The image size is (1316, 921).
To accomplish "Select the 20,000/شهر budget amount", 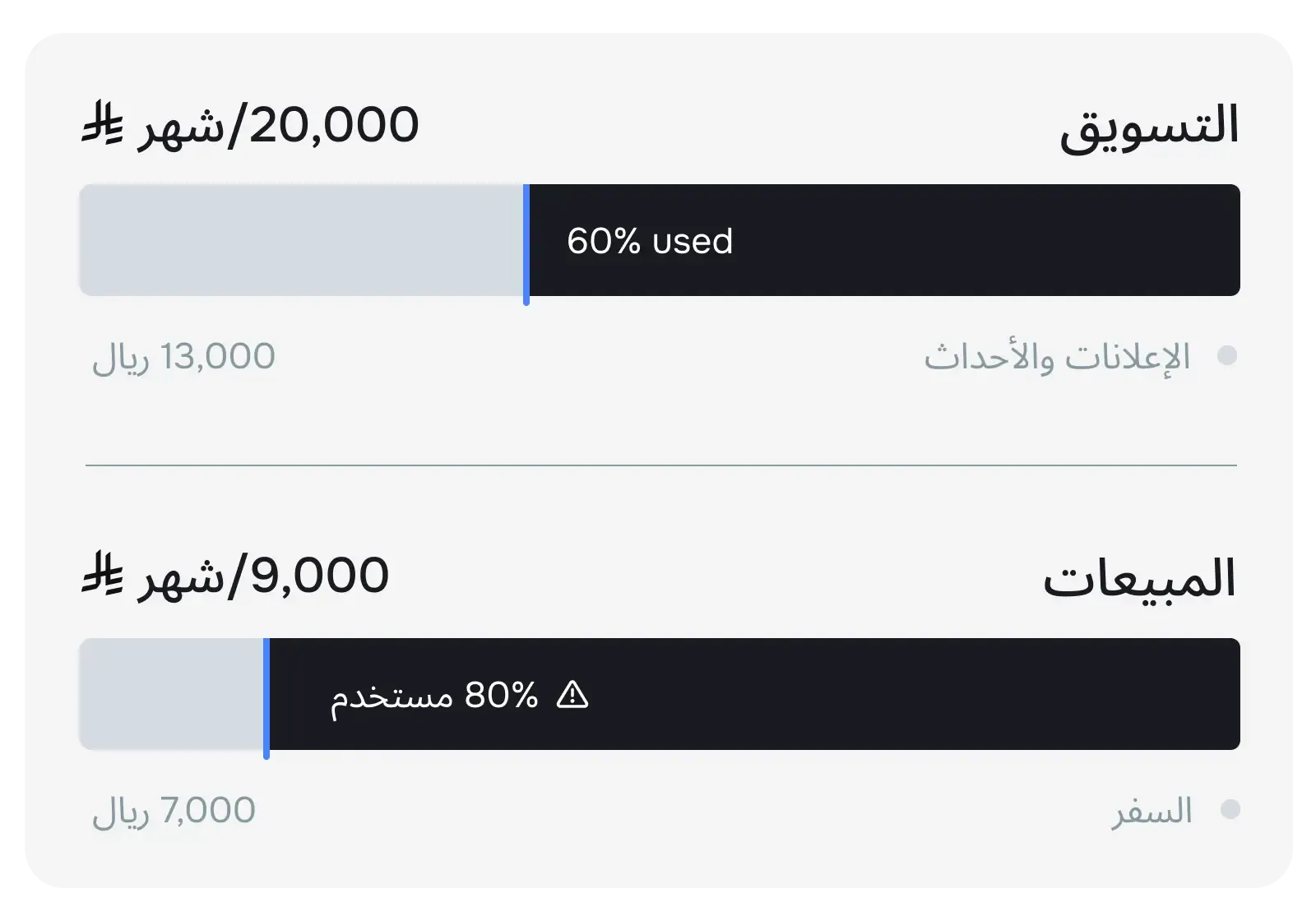I will click(280, 125).
